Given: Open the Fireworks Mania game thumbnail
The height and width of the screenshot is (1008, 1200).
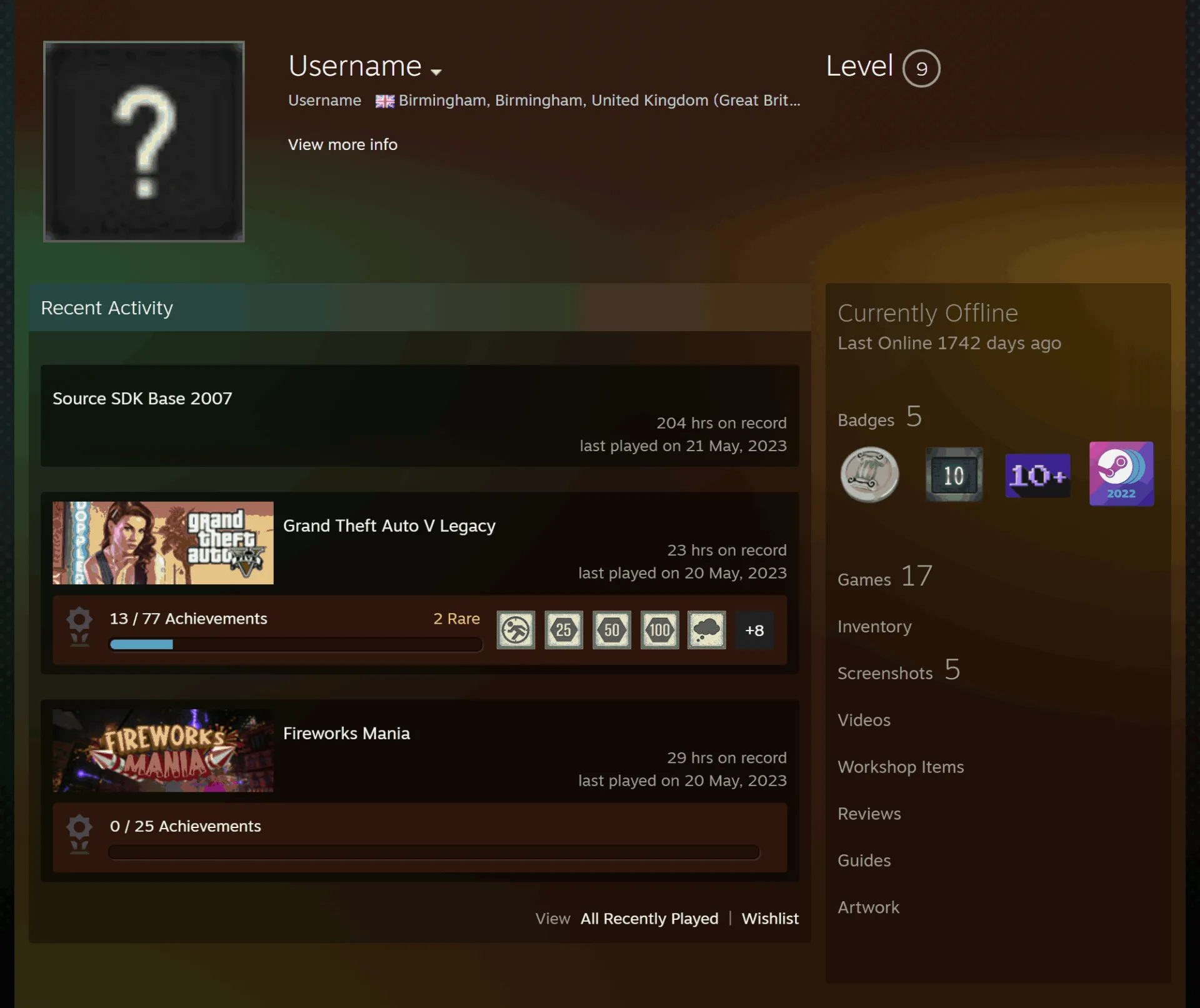Looking at the screenshot, I should tap(163, 751).
